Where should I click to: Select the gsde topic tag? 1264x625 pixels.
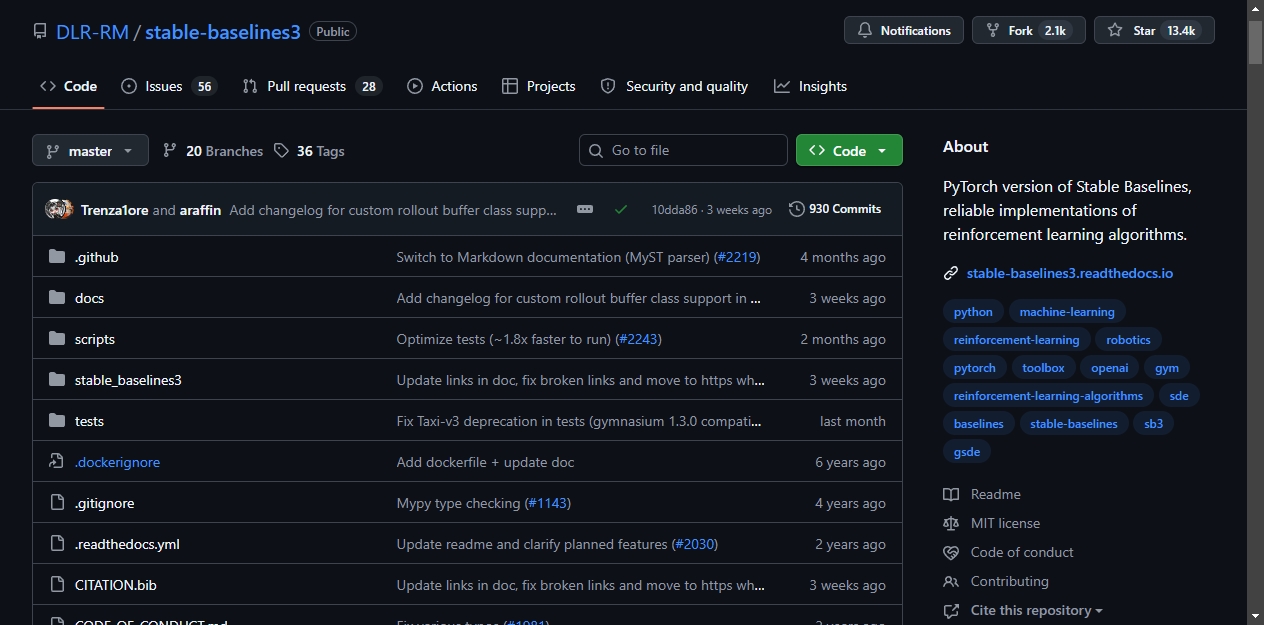[x=967, y=452]
